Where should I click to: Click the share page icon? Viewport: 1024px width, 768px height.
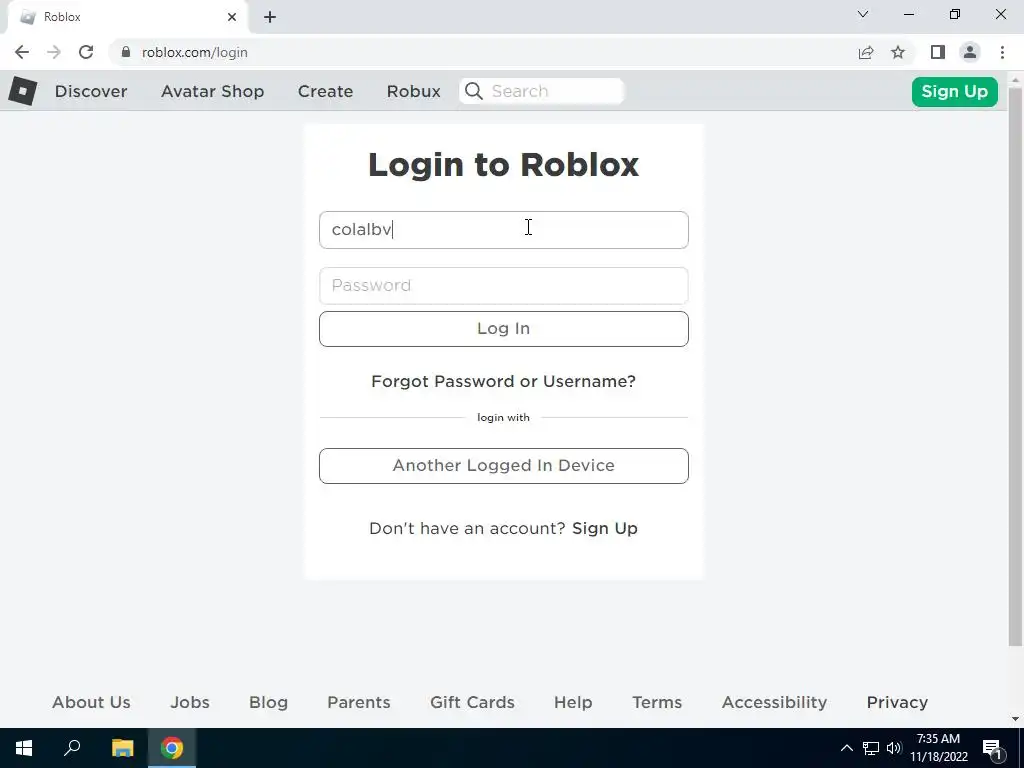pos(866,52)
